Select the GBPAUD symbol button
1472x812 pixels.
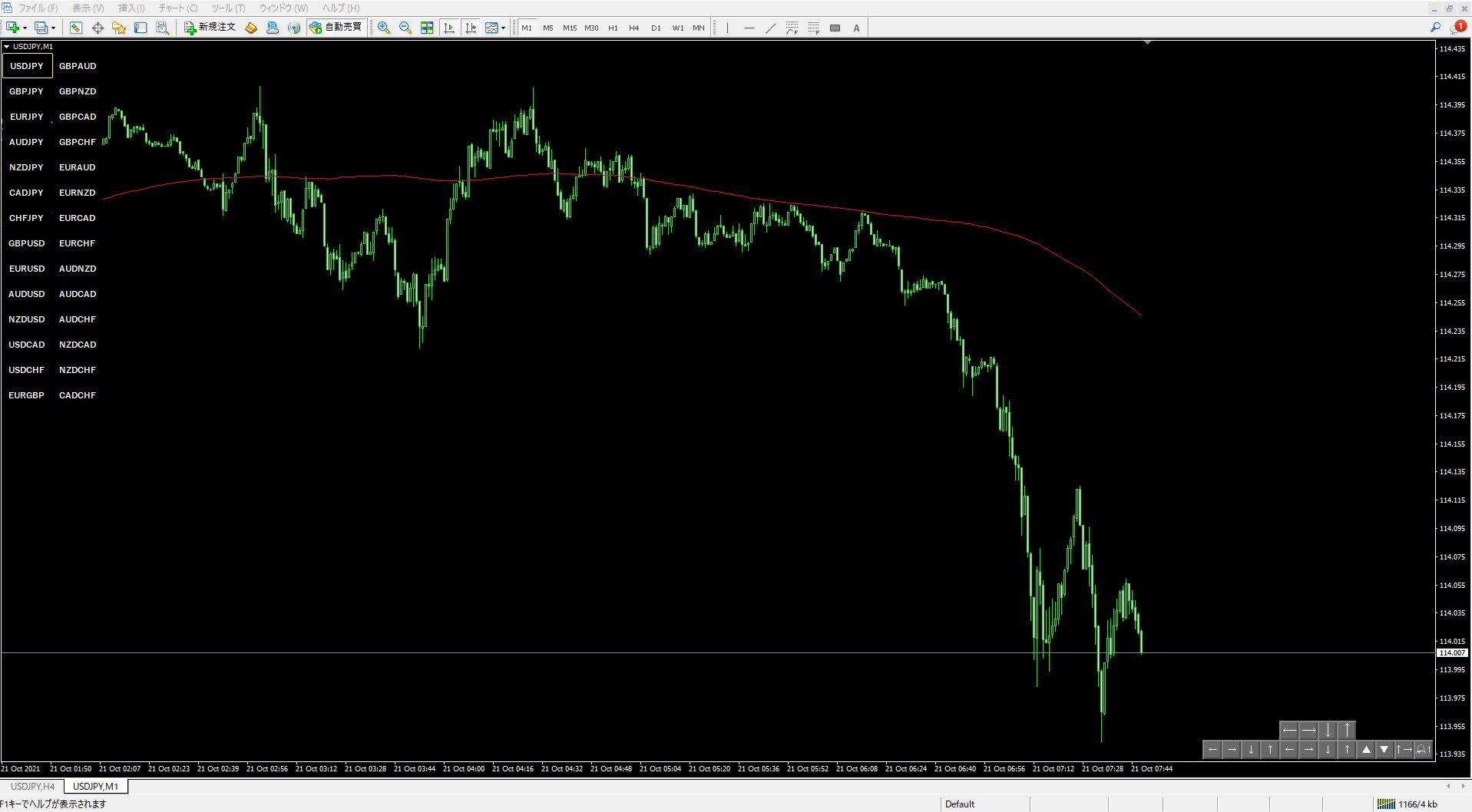point(78,66)
